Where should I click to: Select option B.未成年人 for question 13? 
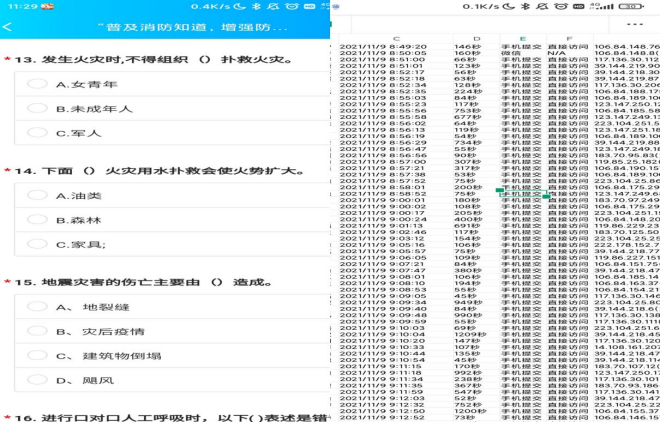tap(38, 109)
